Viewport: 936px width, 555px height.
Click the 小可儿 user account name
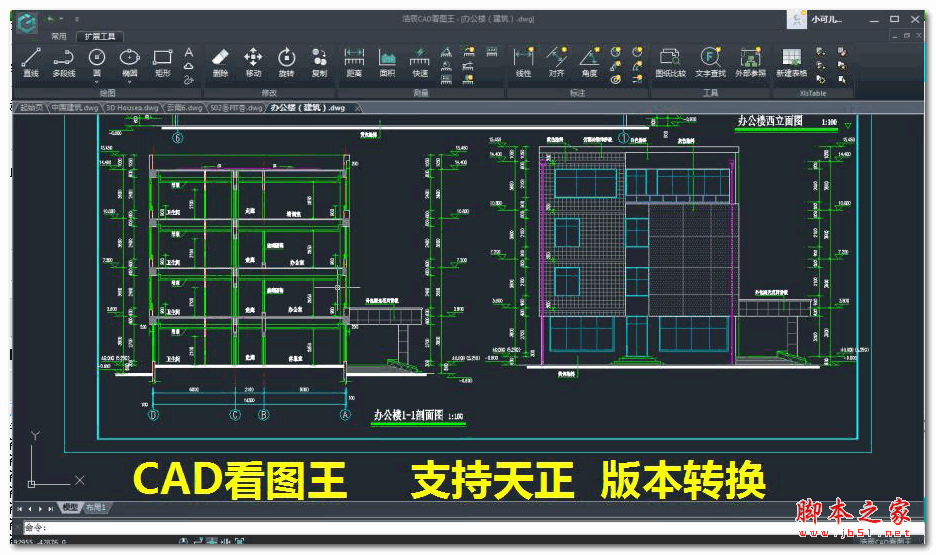point(826,20)
